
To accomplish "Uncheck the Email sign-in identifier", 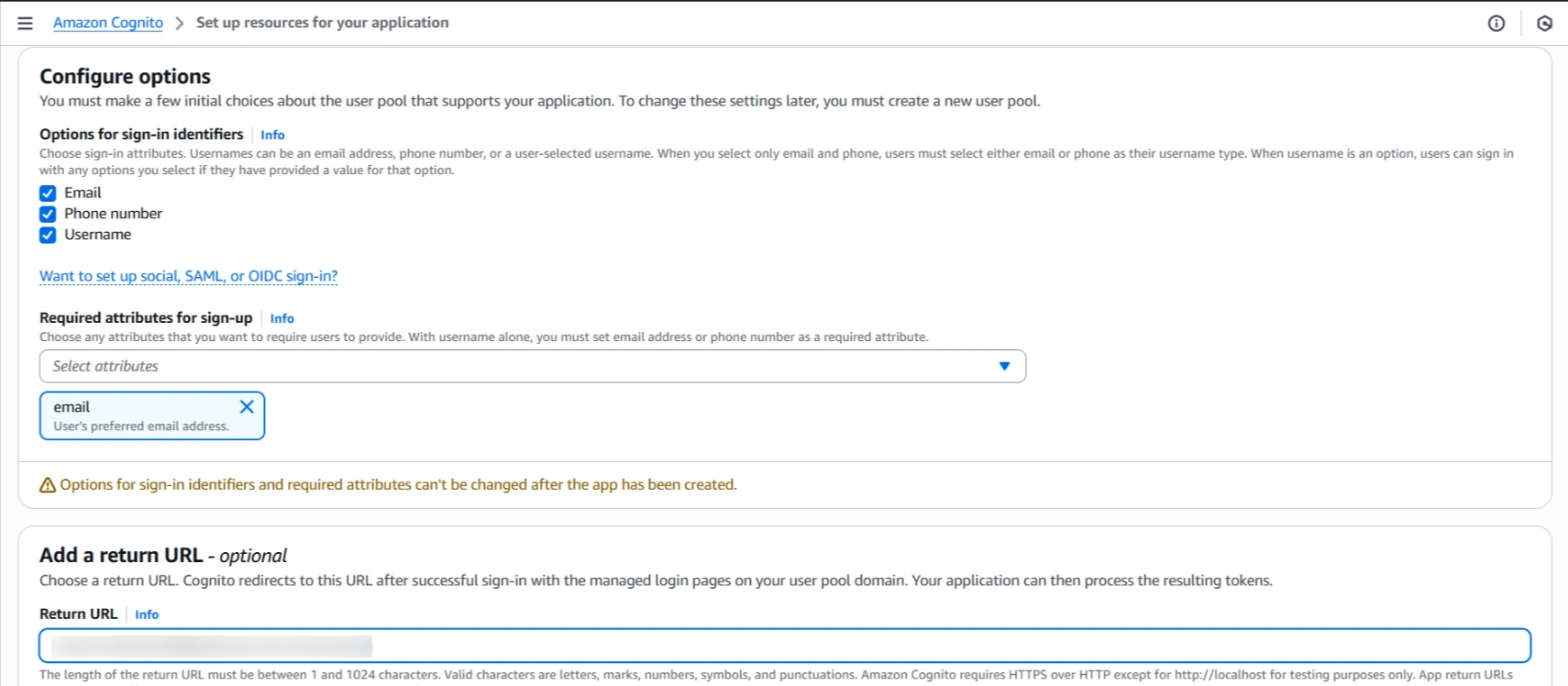I will [x=48, y=194].
